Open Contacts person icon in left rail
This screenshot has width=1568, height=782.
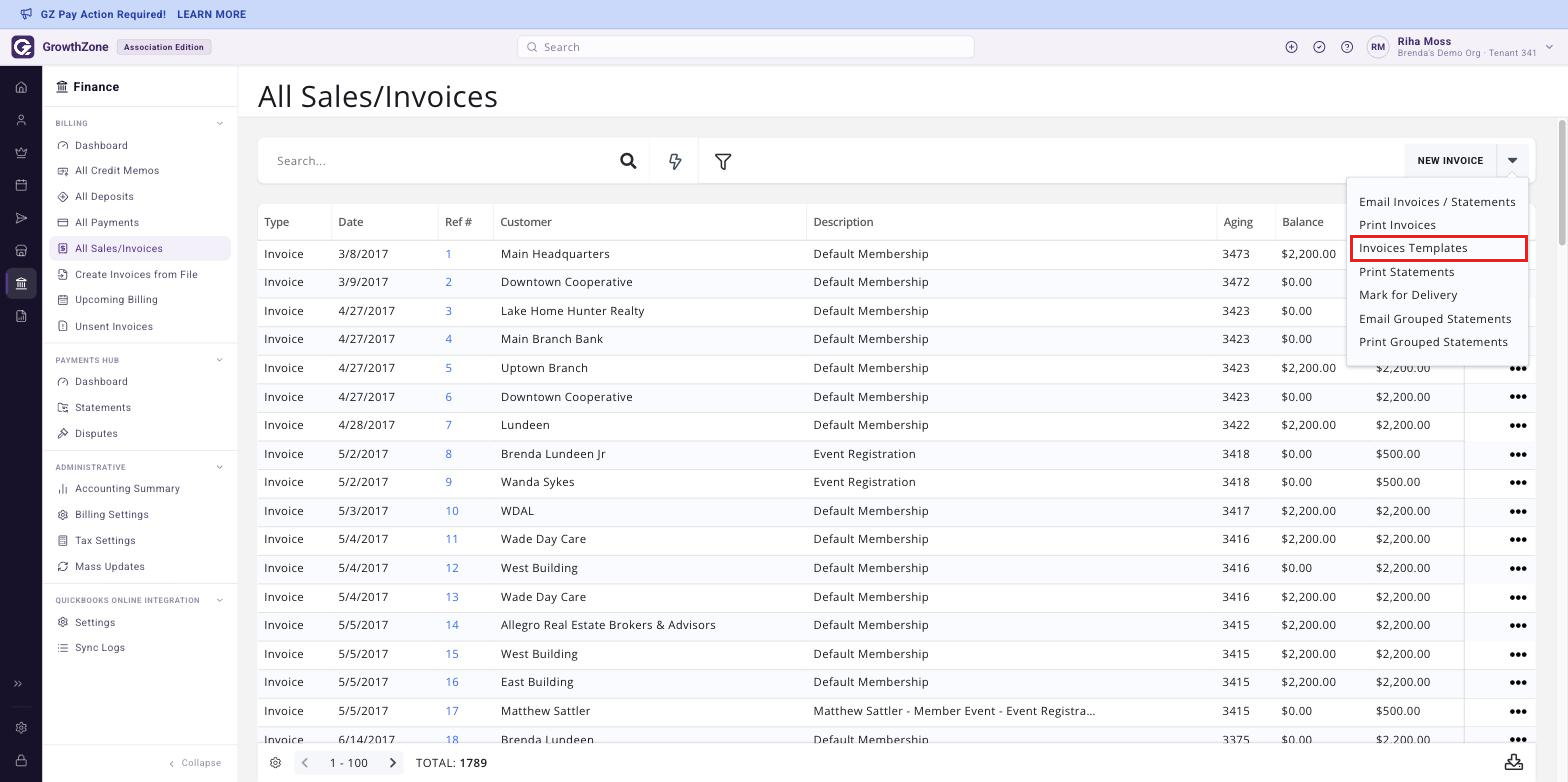[21, 120]
